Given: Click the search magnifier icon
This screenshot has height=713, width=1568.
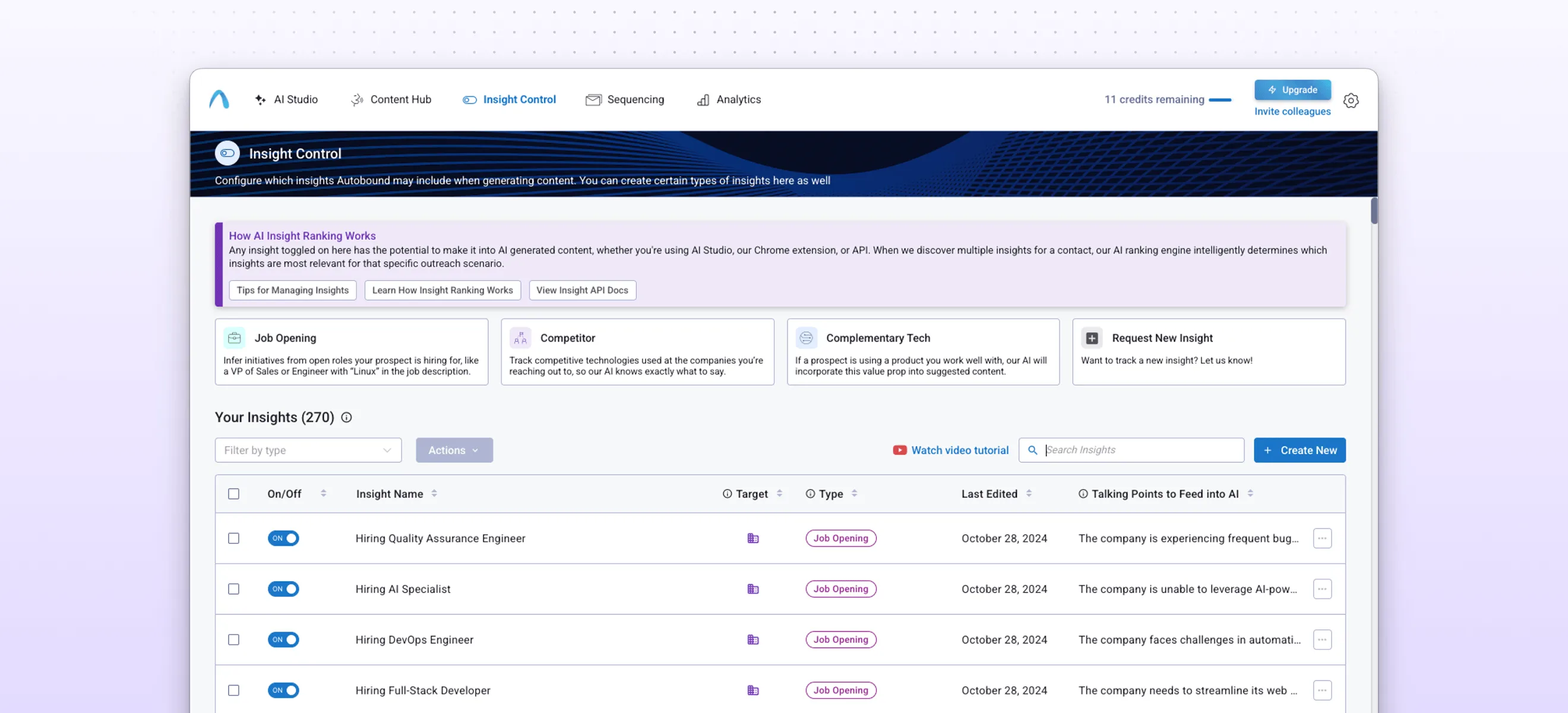Looking at the screenshot, I should coord(1032,450).
